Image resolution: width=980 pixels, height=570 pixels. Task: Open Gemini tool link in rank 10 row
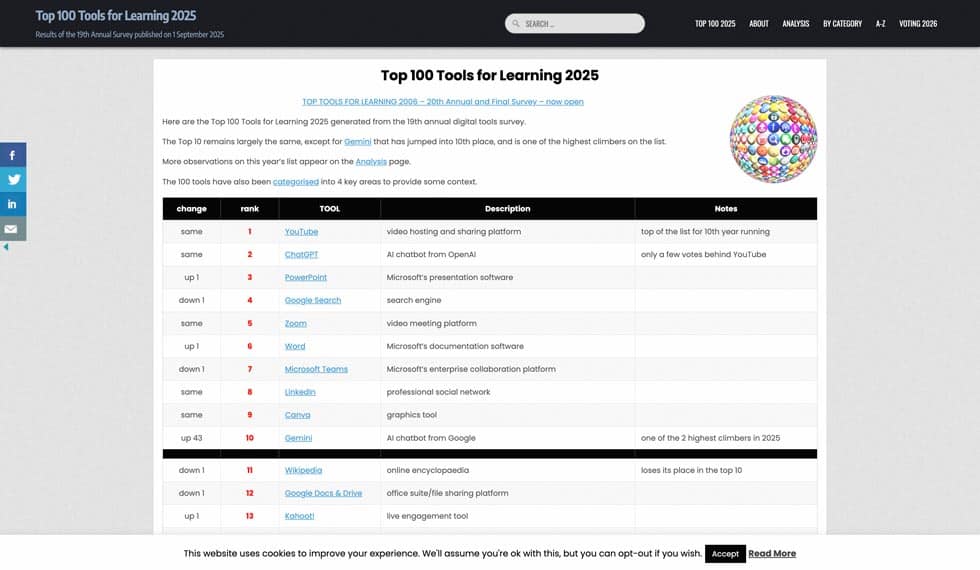pyautogui.click(x=298, y=438)
